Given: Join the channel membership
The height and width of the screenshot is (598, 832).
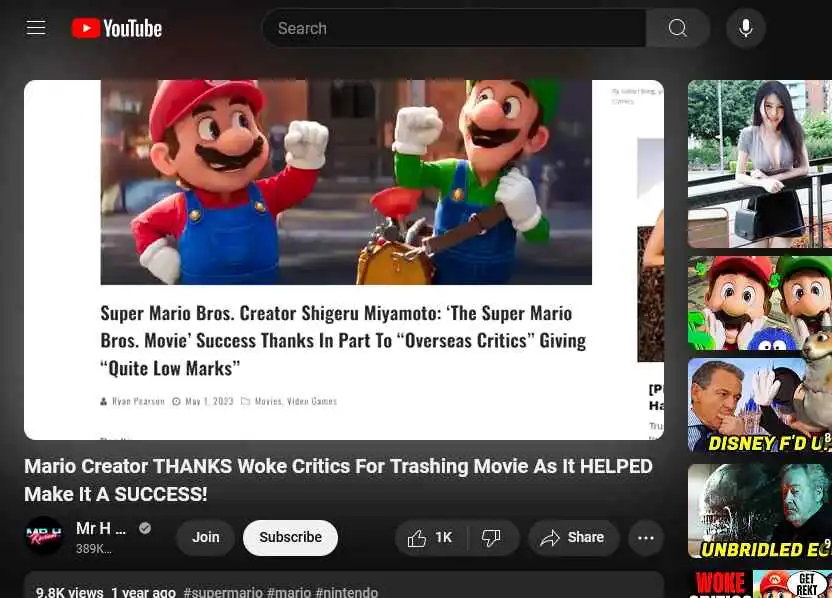Looking at the screenshot, I should 205,538.
